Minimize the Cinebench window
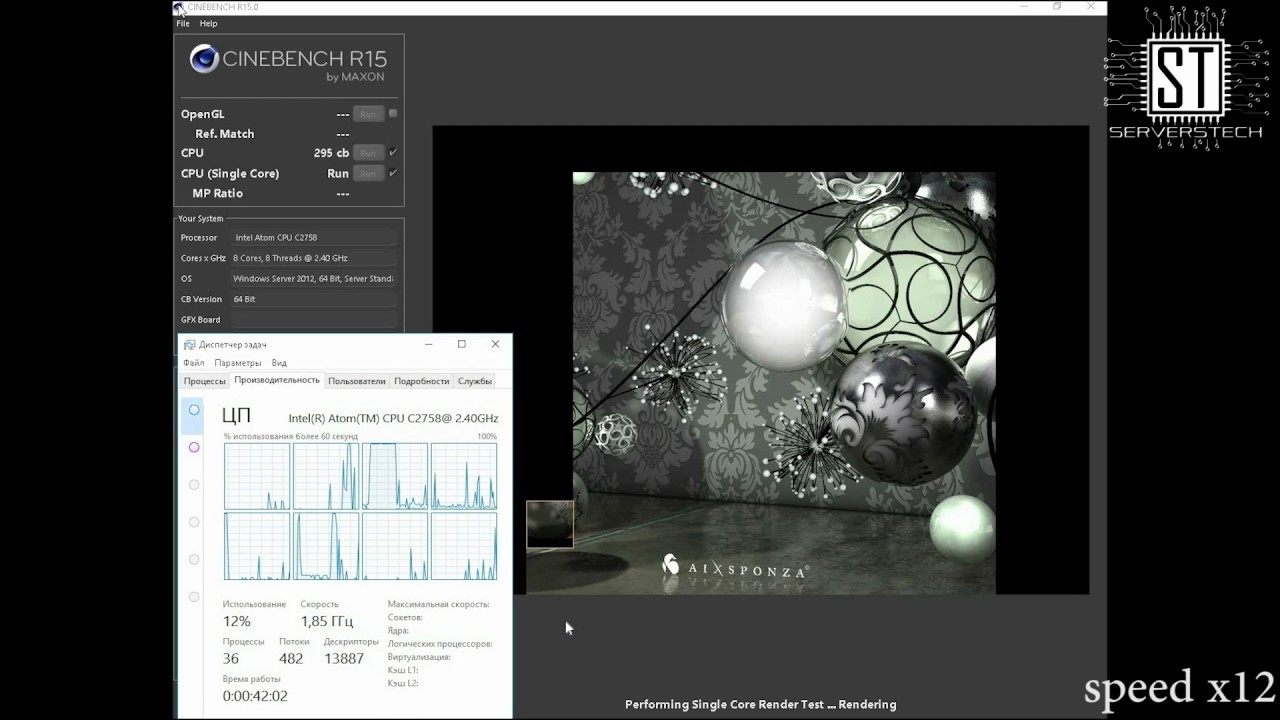1280x720 pixels. point(1025,7)
